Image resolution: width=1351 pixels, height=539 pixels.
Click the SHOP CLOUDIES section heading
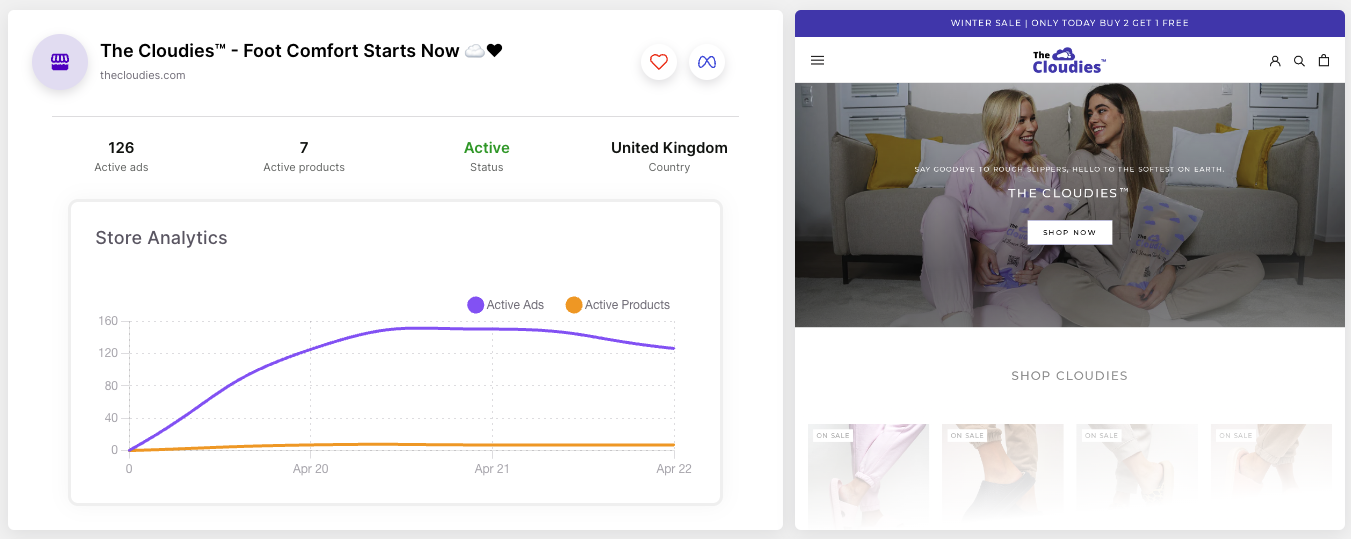pyautogui.click(x=1069, y=376)
